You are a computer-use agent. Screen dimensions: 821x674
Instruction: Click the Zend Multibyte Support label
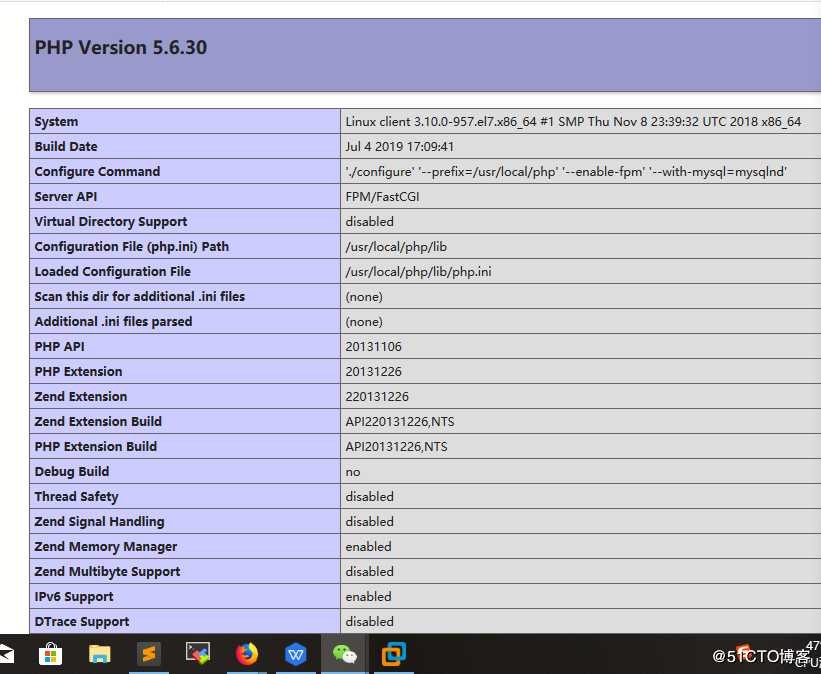pos(108,572)
